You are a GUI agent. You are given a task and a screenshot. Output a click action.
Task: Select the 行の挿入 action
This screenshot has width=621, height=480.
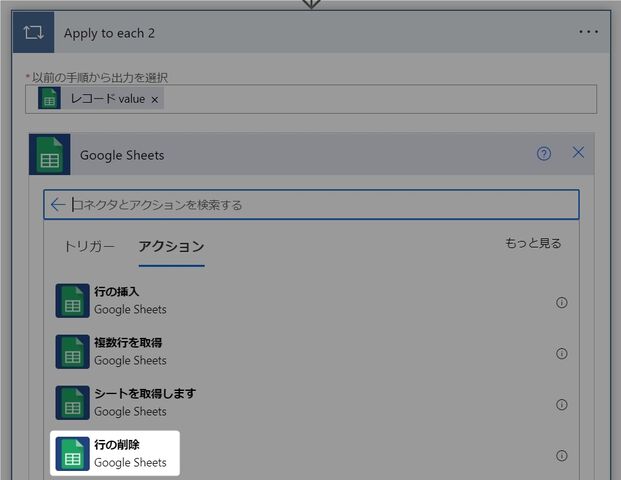(311, 301)
